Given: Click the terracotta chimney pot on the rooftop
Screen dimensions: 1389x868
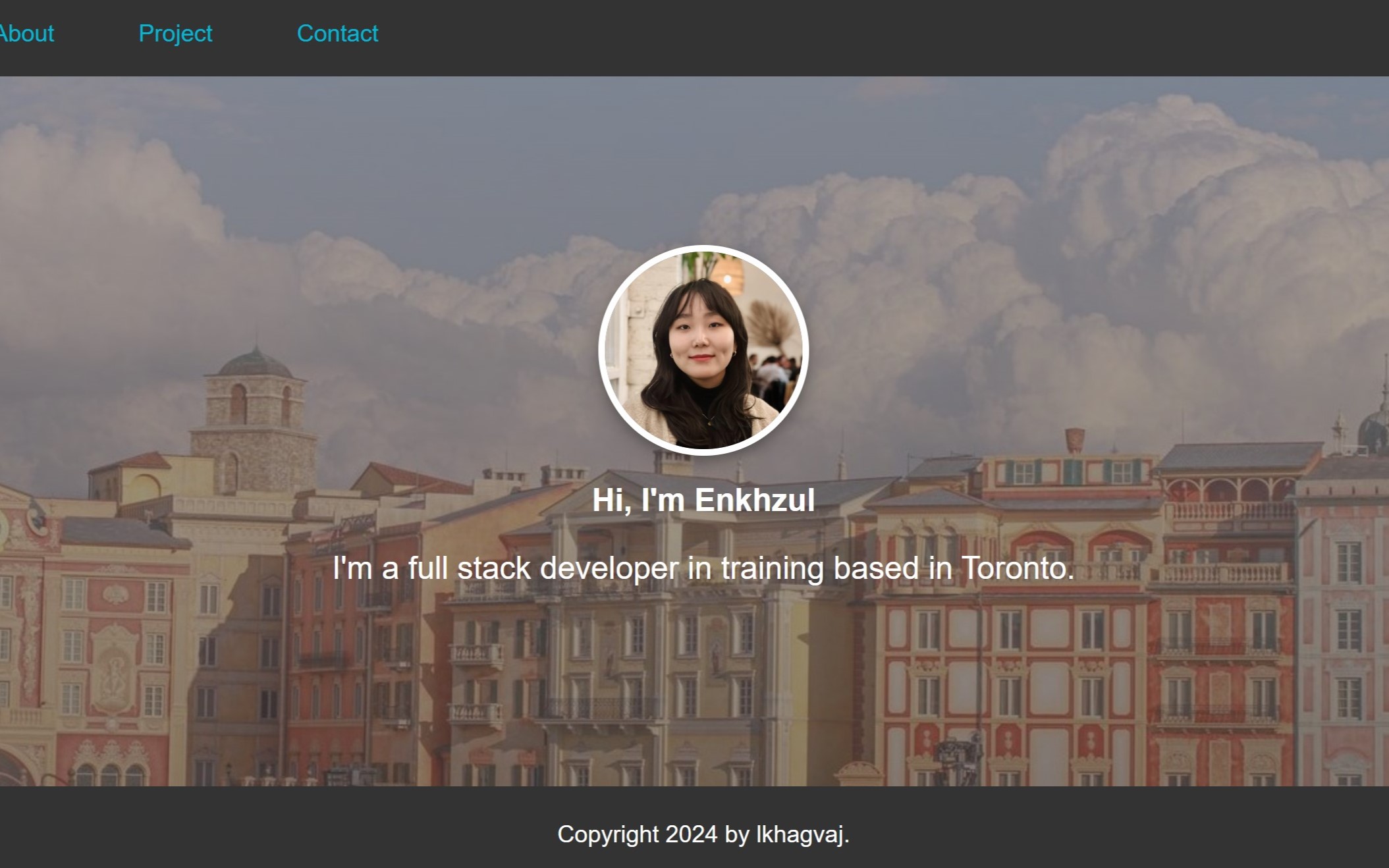Looking at the screenshot, I should point(1074,439).
